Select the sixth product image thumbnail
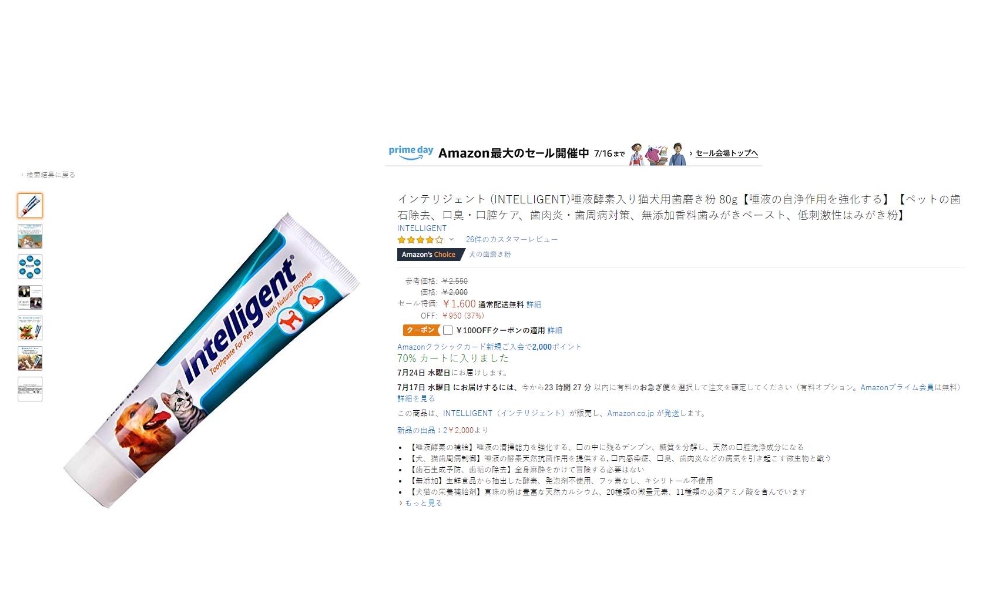This screenshot has width=988, height=593. tap(30, 359)
